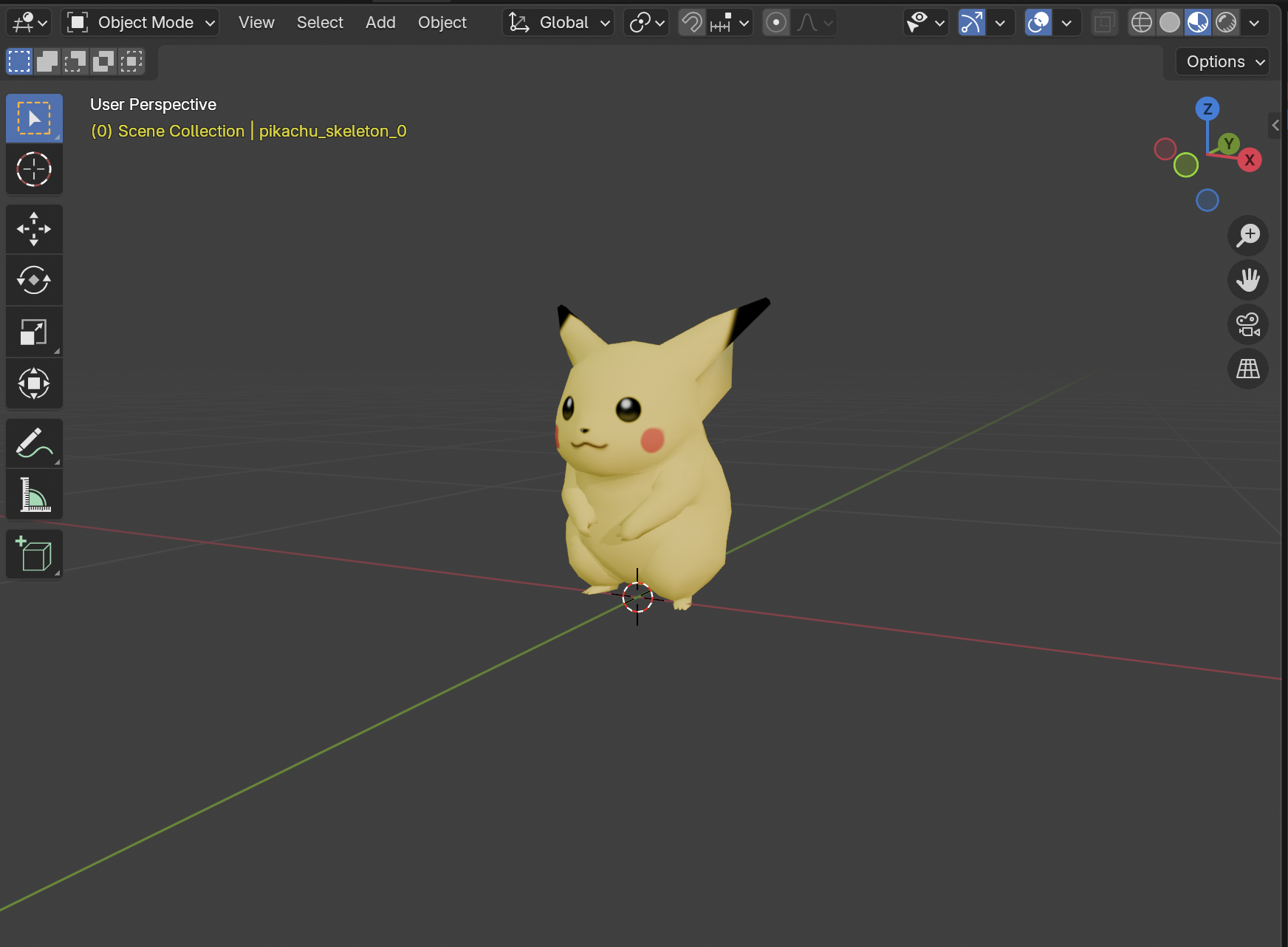Viewport: 1288px width, 947px height.
Task: Set selection mode to extend
Action: 47,61
